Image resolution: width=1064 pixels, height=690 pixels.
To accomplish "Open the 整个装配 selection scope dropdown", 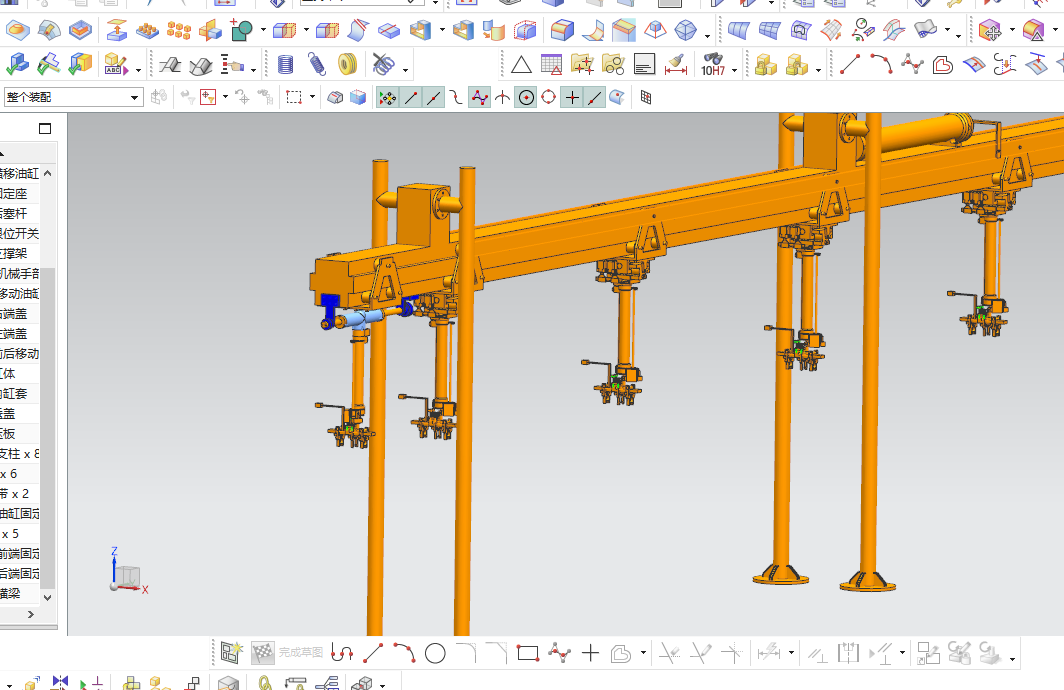I will click(x=135, y=97).
